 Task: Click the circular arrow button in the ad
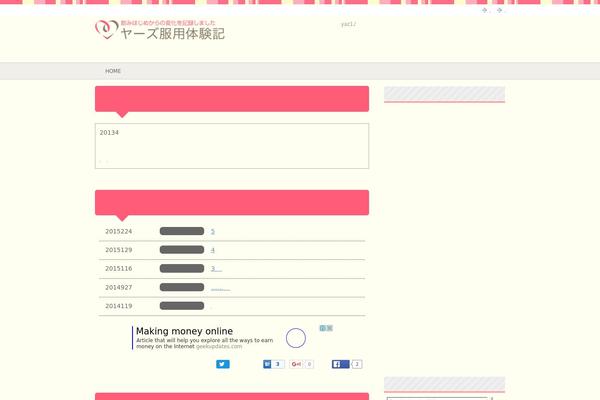point(296,338)
